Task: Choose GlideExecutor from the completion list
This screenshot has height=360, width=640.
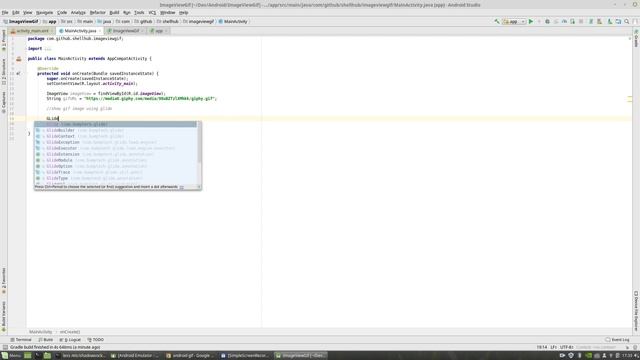Action: 115,148
